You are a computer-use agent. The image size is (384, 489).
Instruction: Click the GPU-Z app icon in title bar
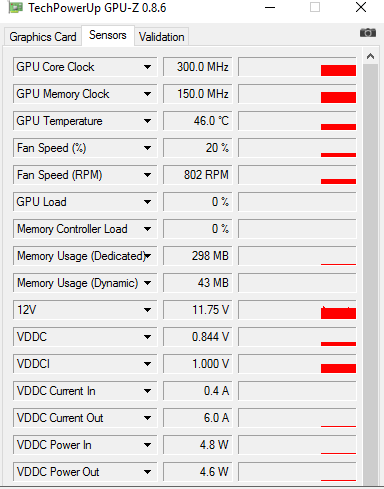pos(15,7)
